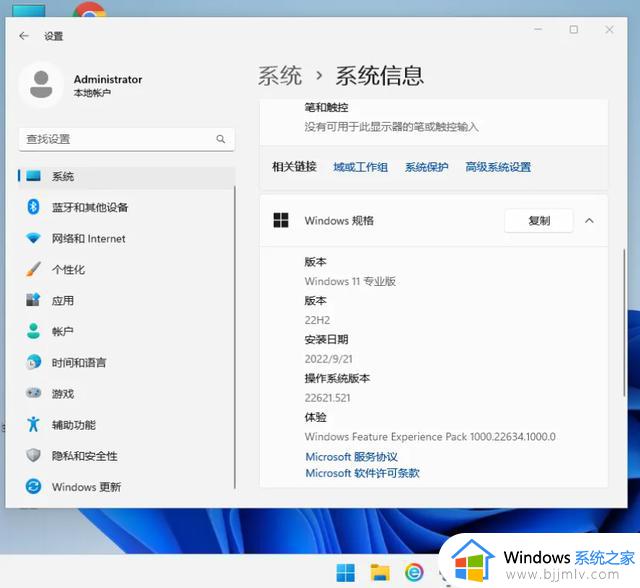Open 个性化 settings page
Image resolution: width=640 pixels, height=588 pixels.
coord(127,269)
